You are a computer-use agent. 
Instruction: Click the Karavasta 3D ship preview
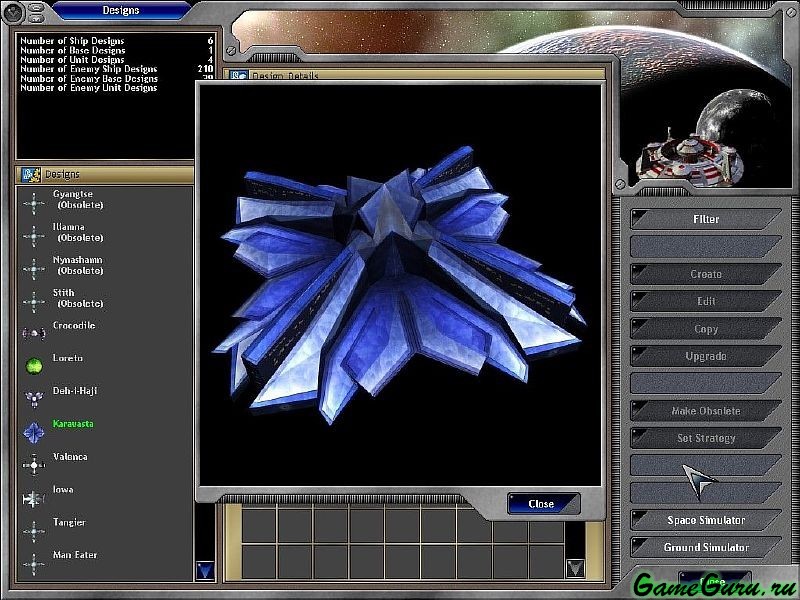400,284
